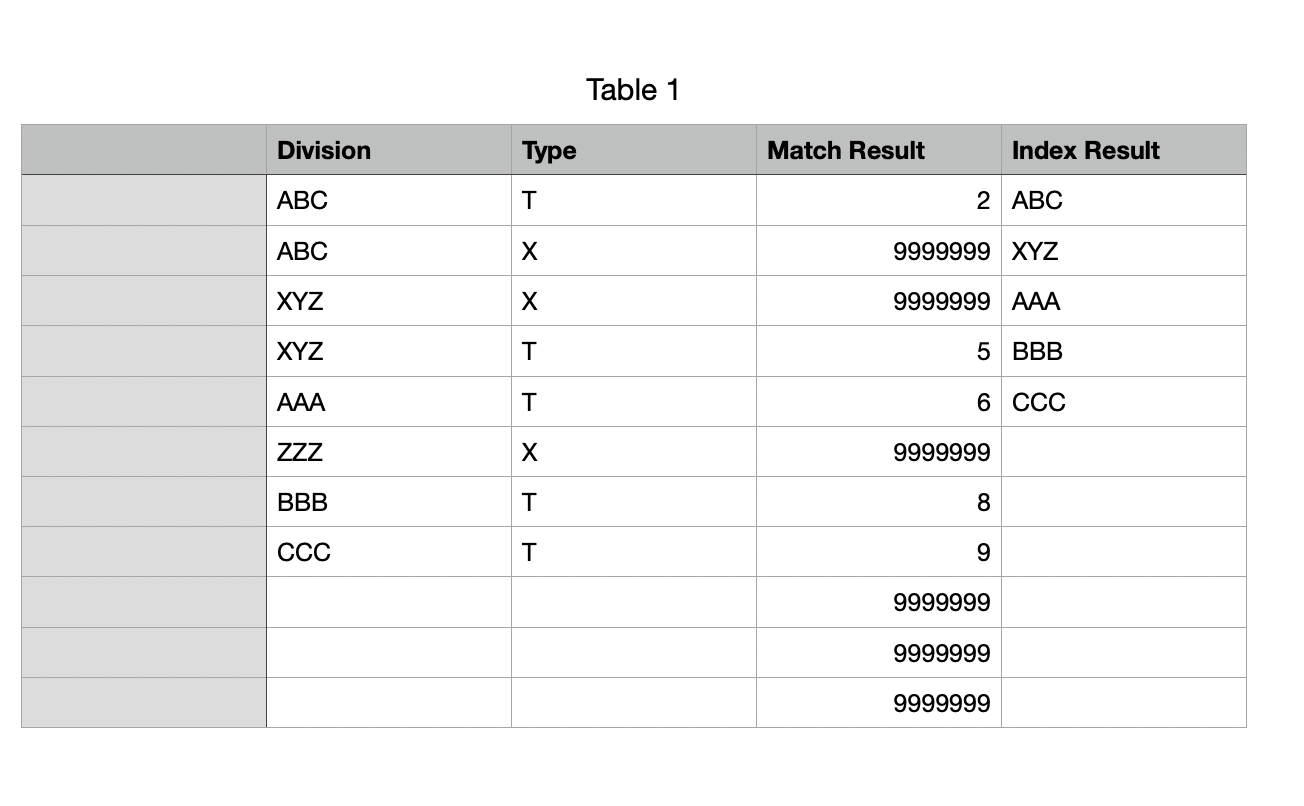Screen dimensions: 1304x806
Task: Select the Type cell in the ZZZ row
Action: (x=633, y=452)
